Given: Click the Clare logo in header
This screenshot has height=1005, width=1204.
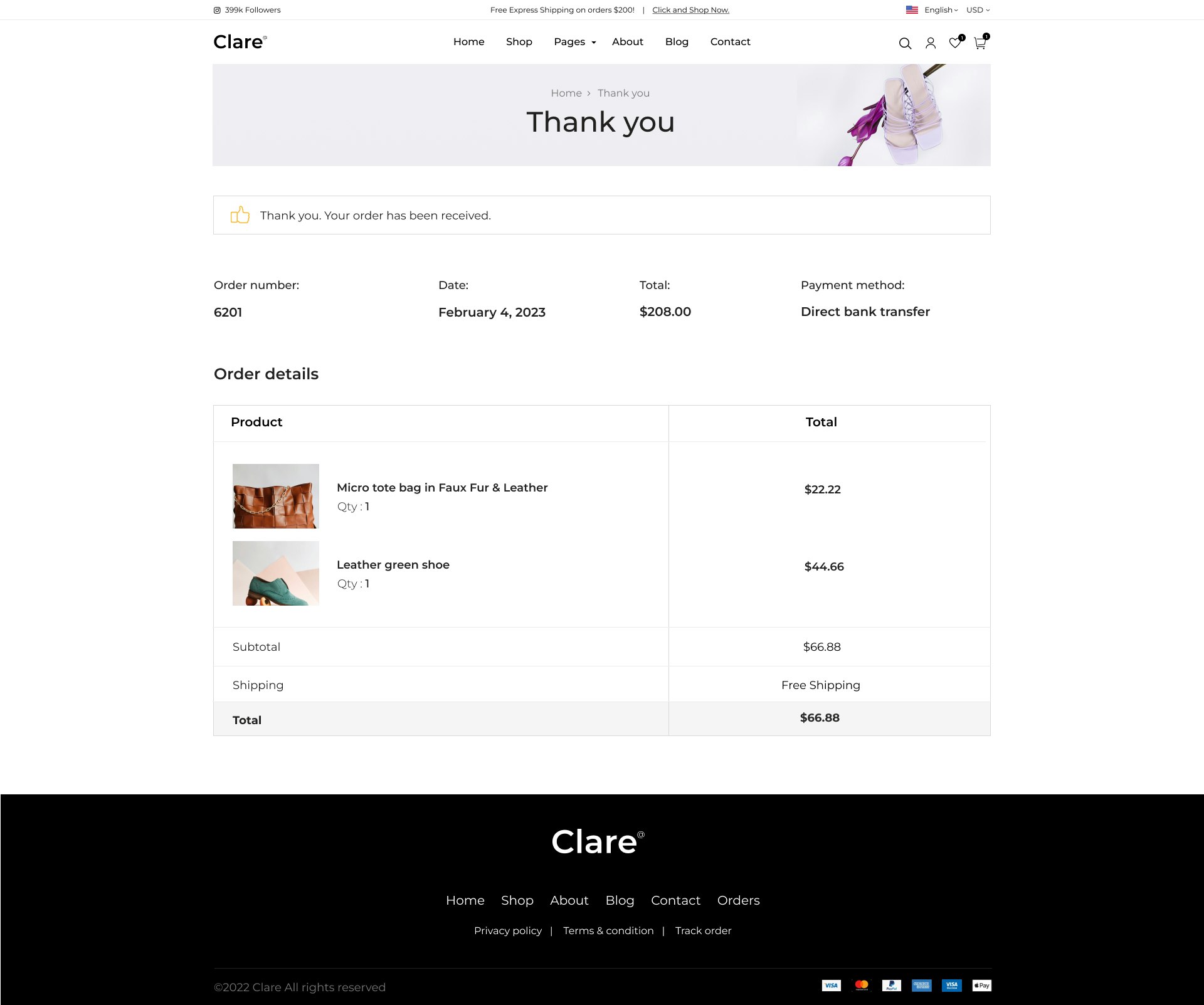Looking at the screenshot, I should [x=240, y=42].
